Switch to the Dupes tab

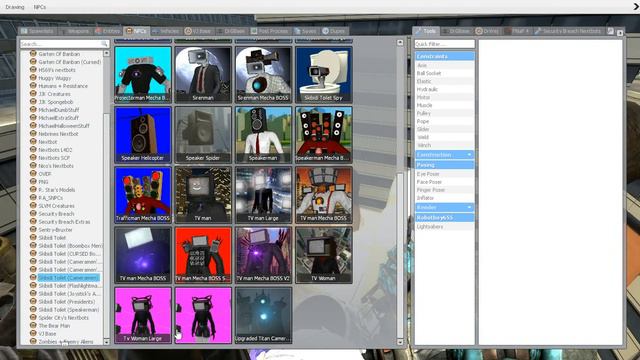[334, 31]
